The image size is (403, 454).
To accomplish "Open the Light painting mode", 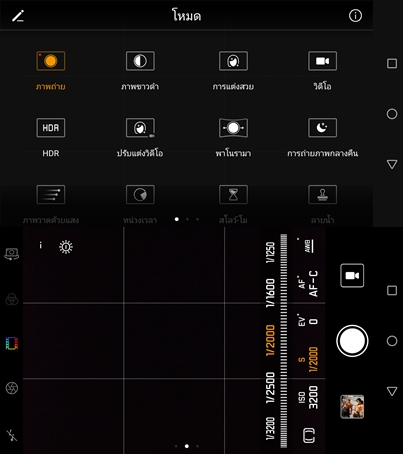I will click(x=51, y=194).
